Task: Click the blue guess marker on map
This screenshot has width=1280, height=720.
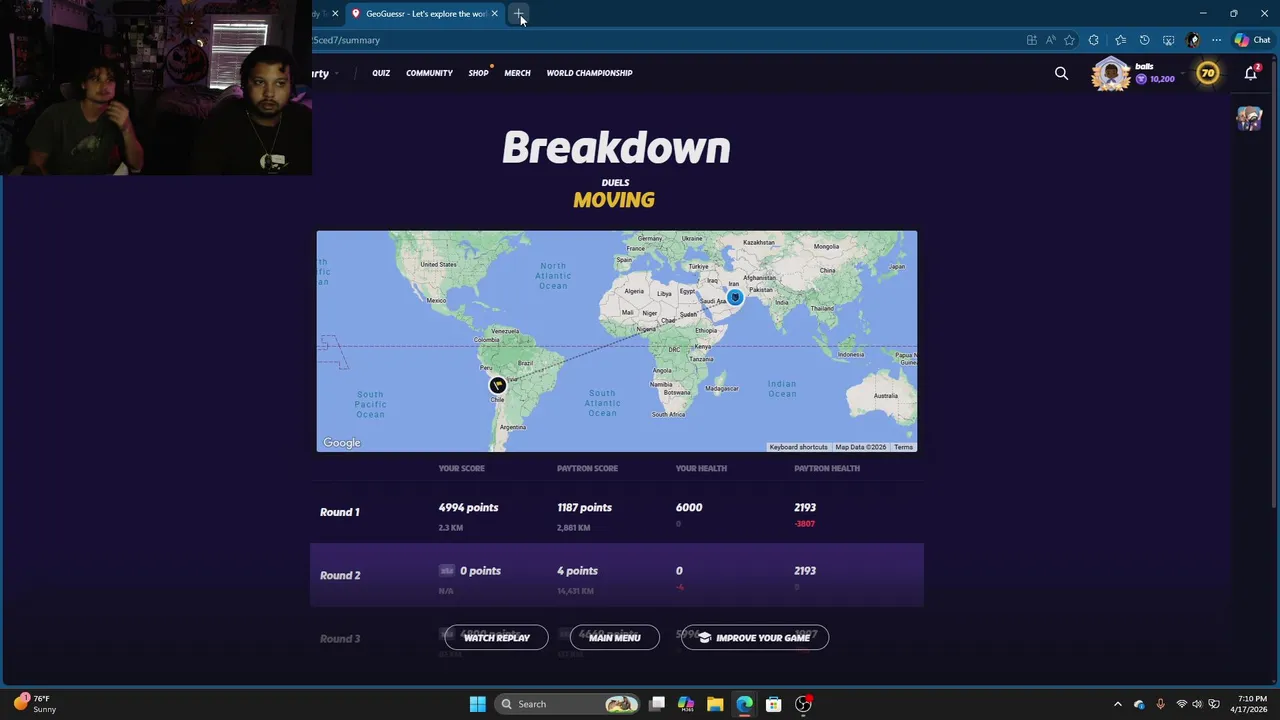Action: (735, 296)
